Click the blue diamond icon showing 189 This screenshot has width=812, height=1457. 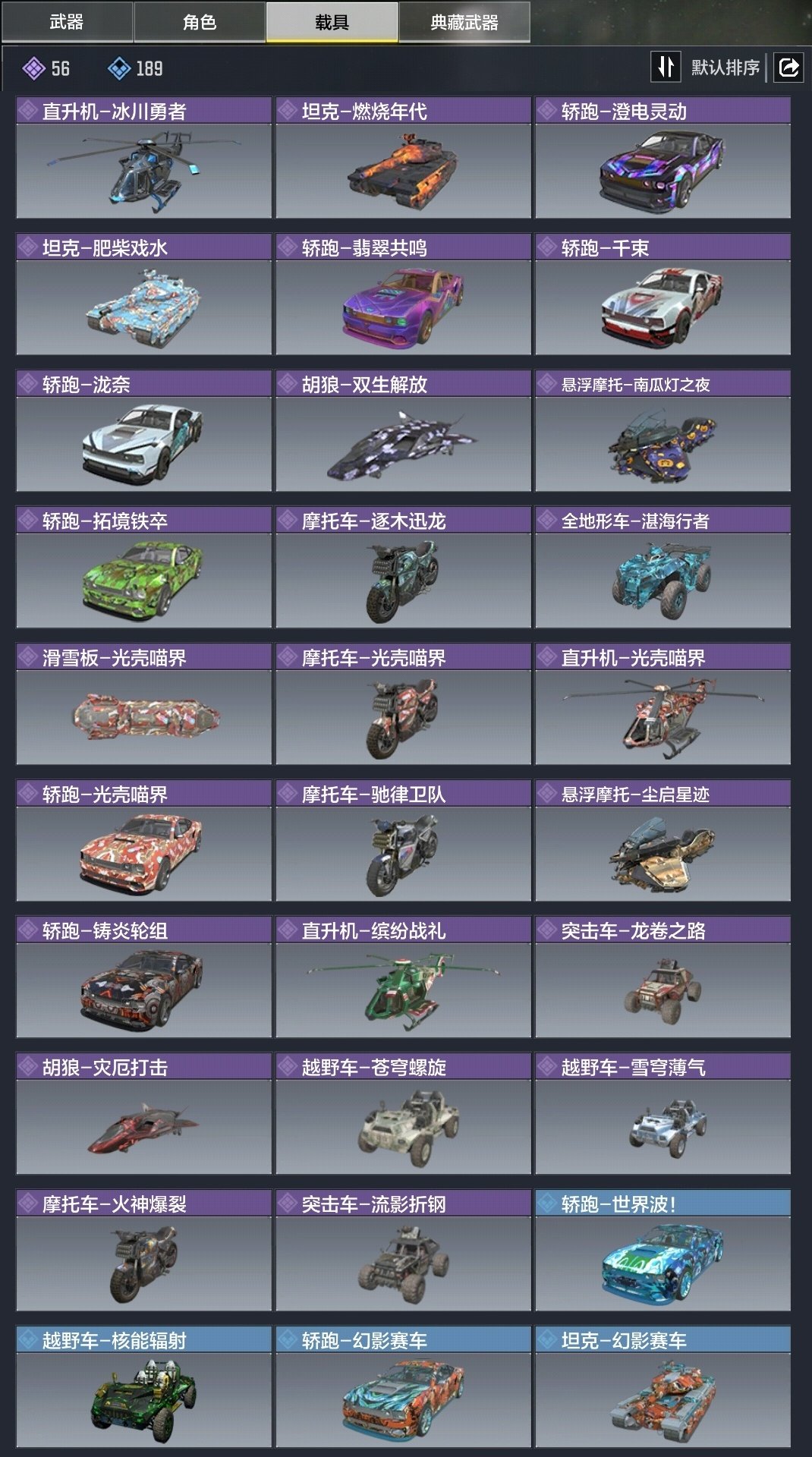coord(119,69)
